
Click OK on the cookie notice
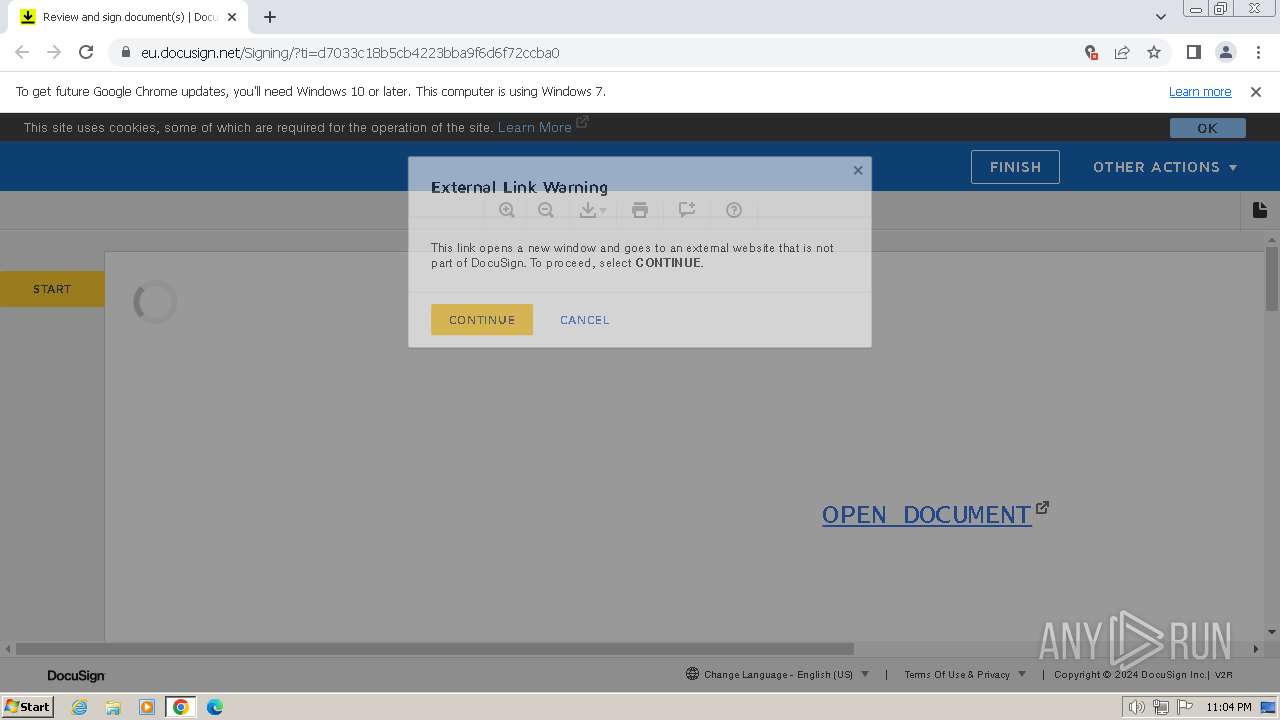(x=1208, y=128)
